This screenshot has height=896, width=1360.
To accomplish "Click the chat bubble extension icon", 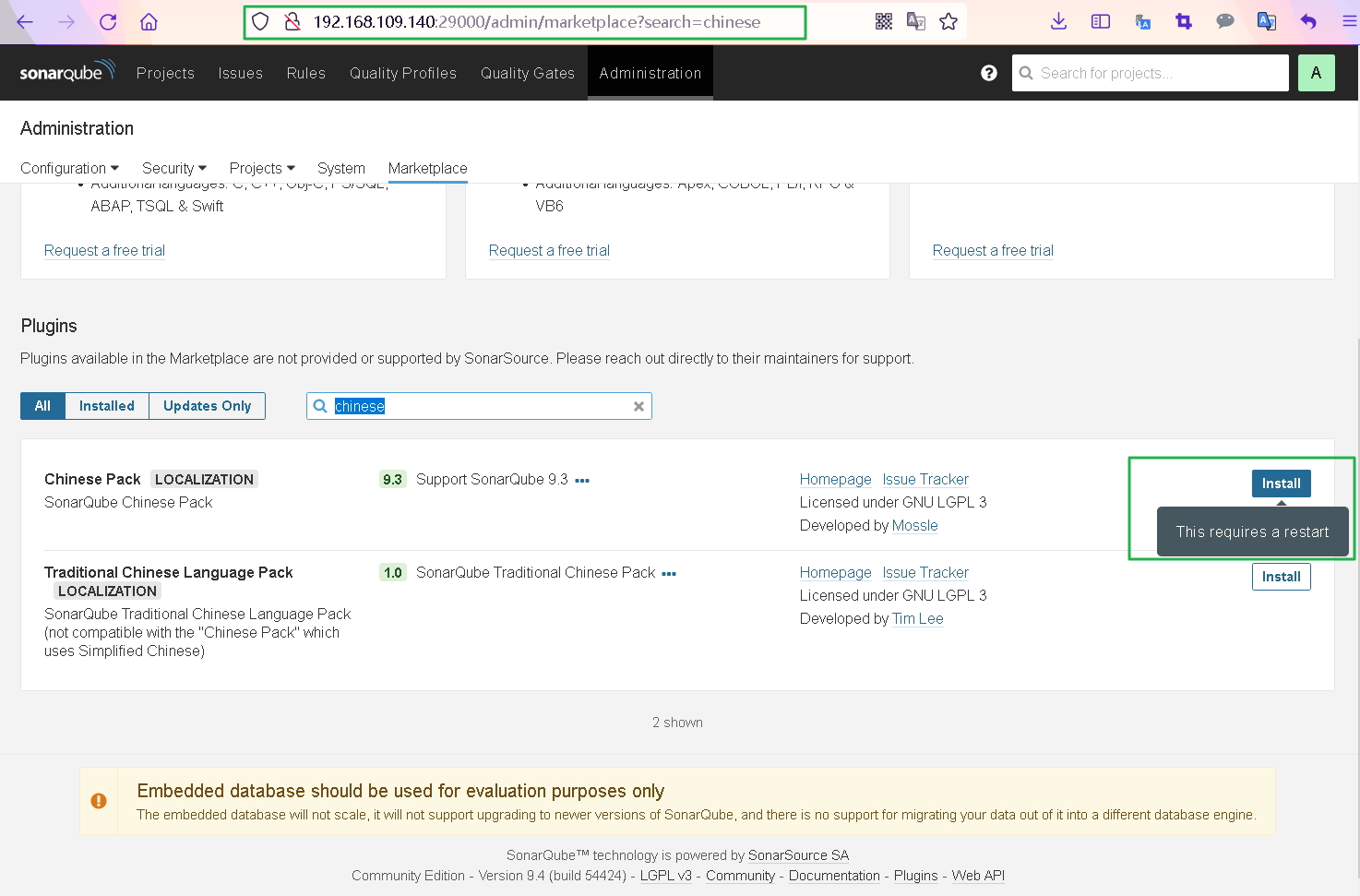I will point(1225,21).
